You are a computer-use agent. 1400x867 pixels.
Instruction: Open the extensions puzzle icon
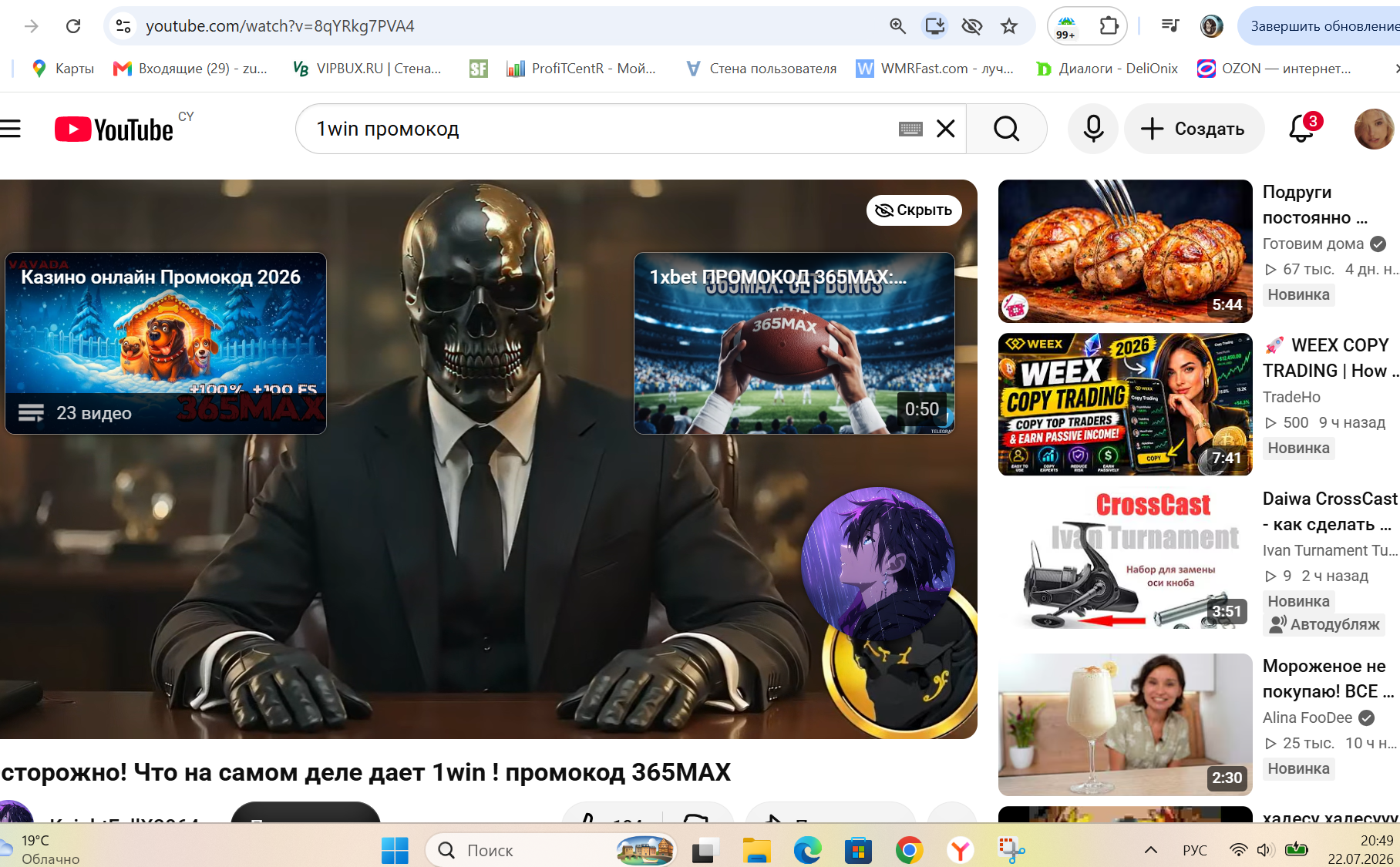(1109, 26)
